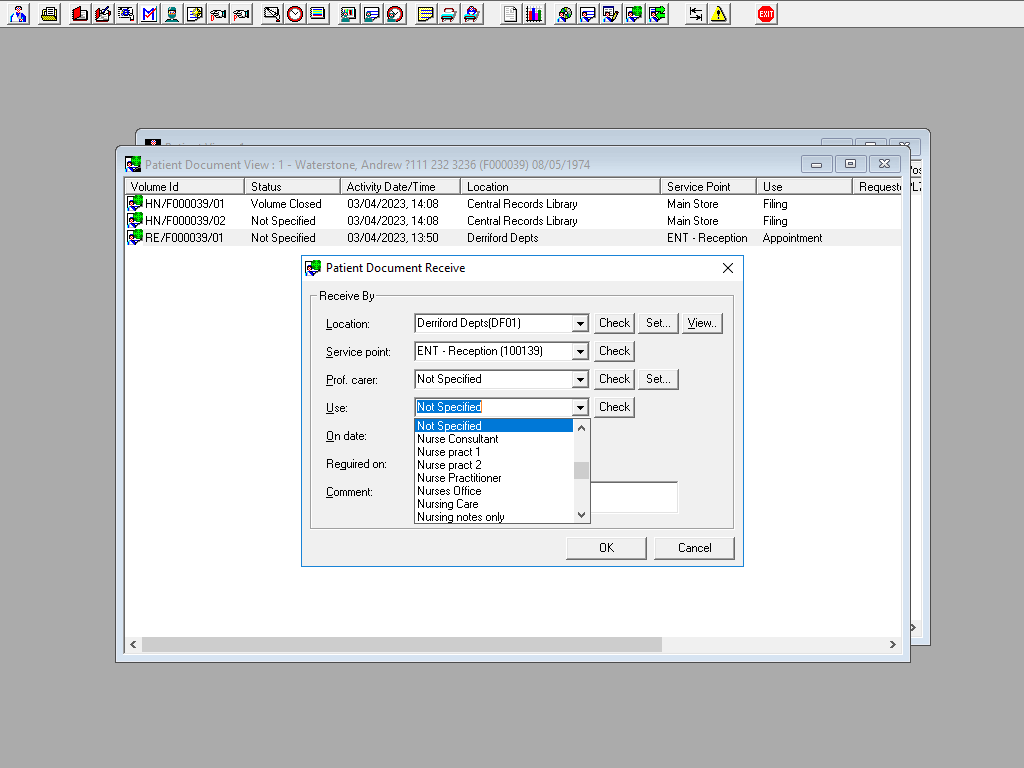
Task: Click the yellow printer icon in toolbar
Action: coord(49,14)
